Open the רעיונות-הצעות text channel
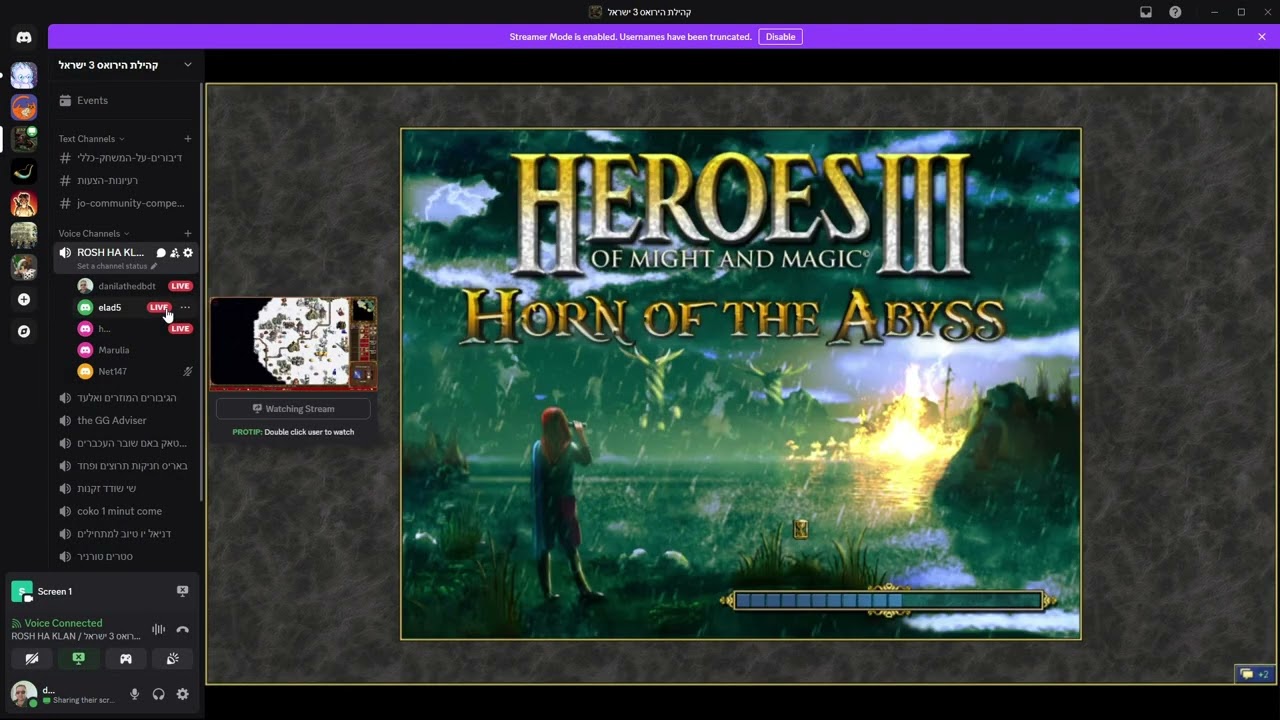Image resolution: width=1280 pixels, height=720 pixels. coord(126,180)
